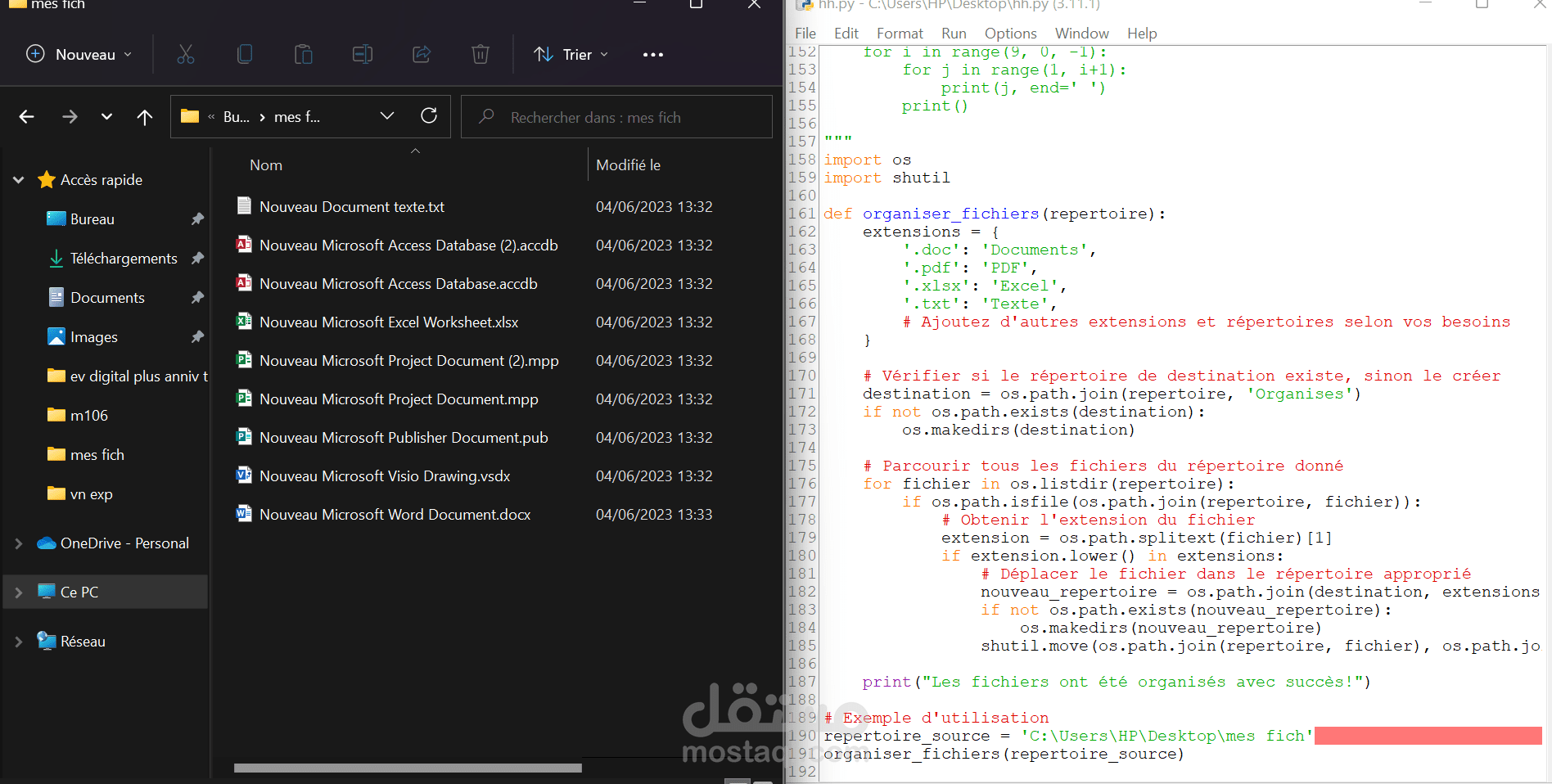Click the print success message code line
The image size is (1552, 784).
point(1116,682)
